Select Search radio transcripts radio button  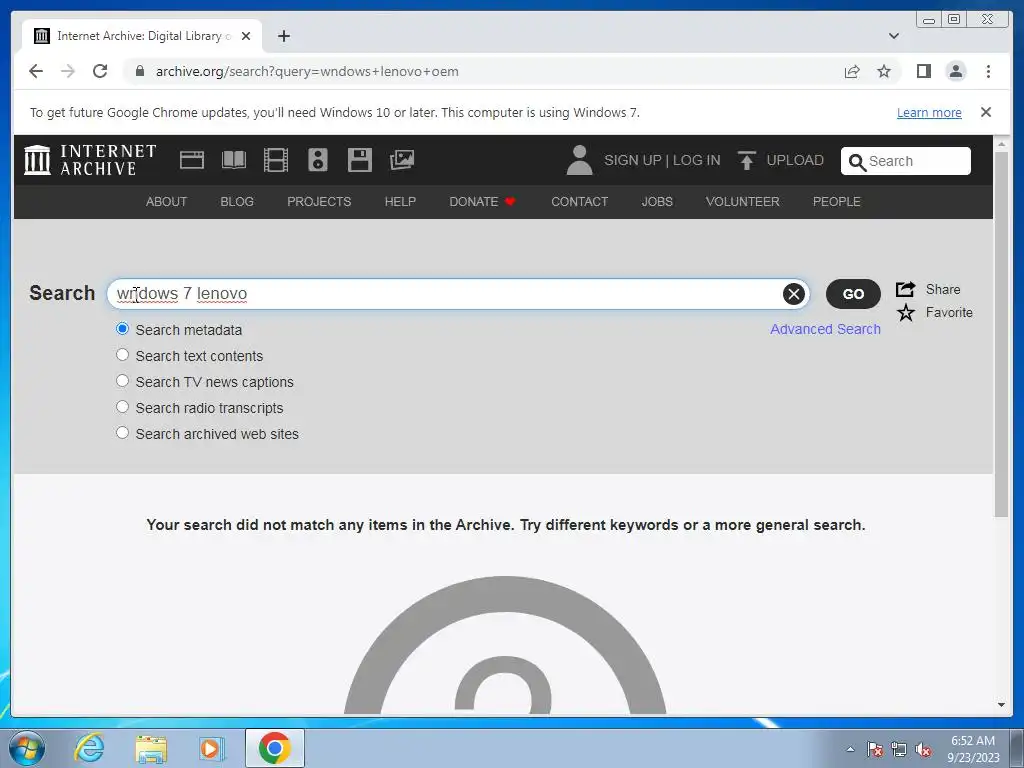122,407
